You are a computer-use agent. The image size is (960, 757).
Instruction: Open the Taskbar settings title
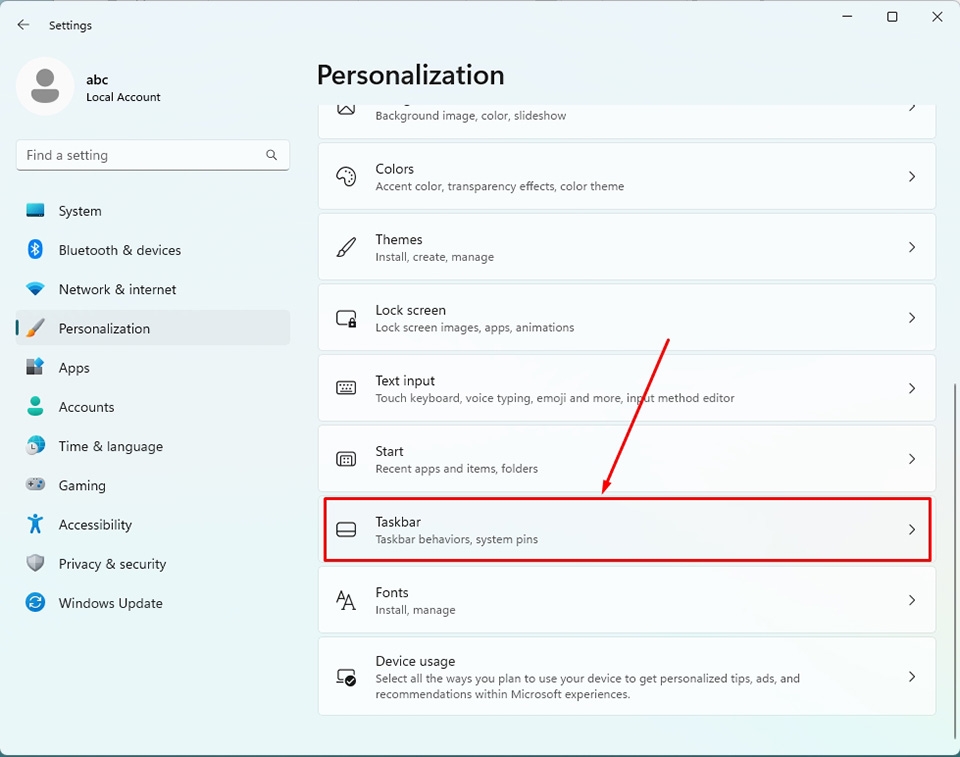pyautogui.click(x=398, y=522)
